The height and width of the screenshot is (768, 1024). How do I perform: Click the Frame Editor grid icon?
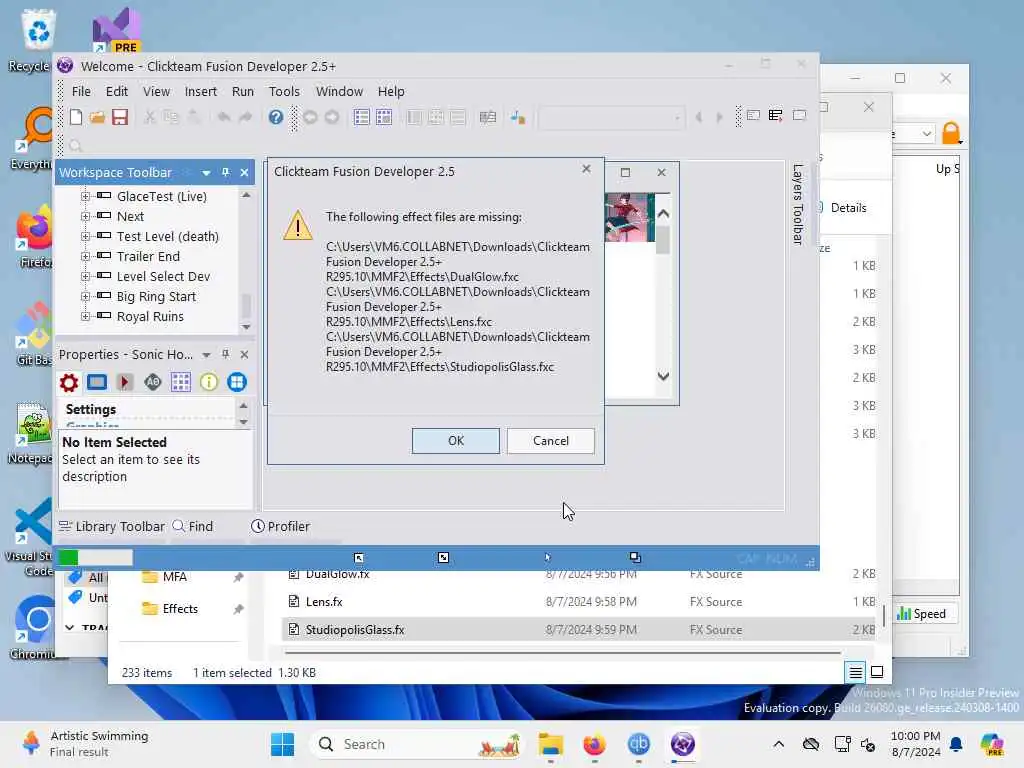384,117
